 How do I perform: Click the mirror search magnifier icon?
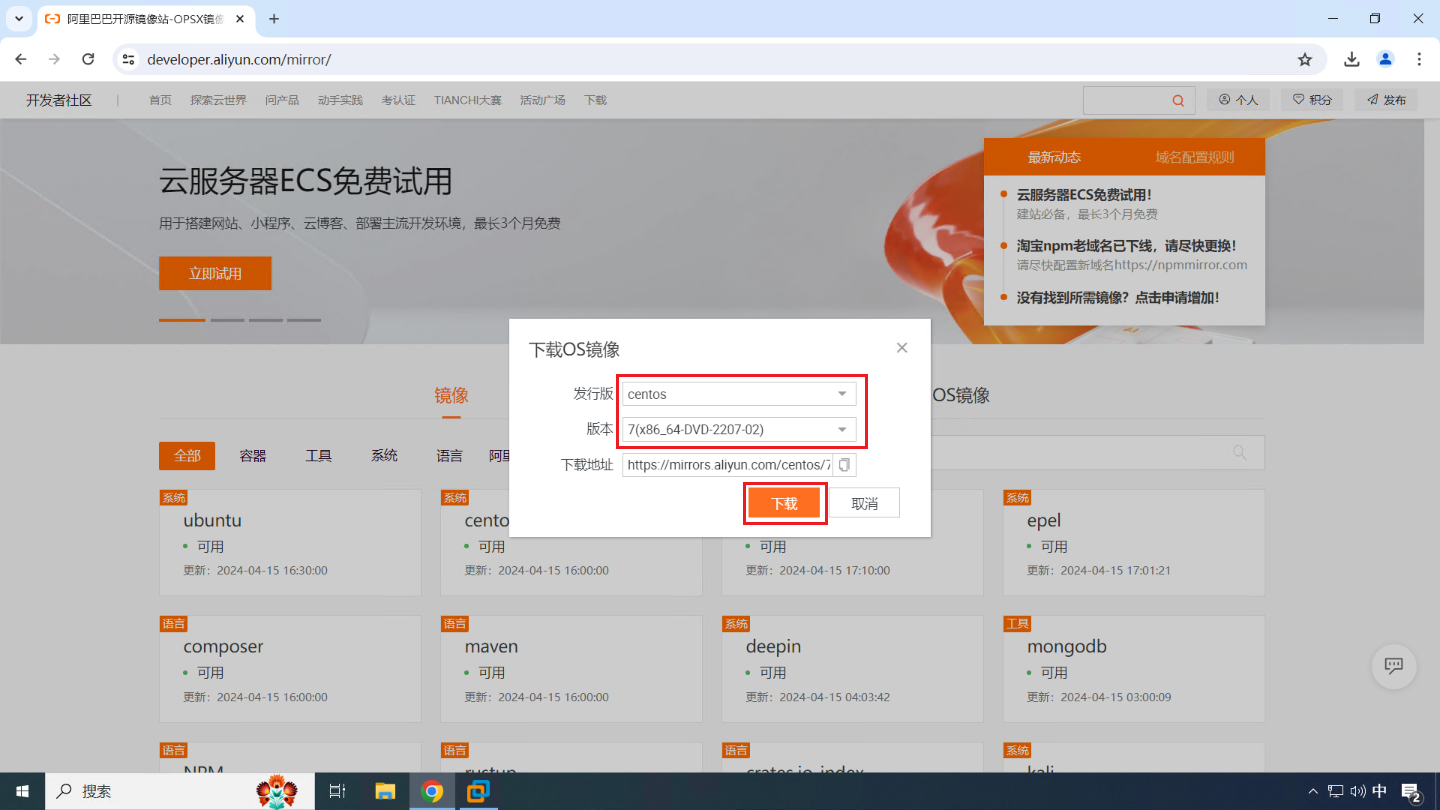coord(1240,453)
